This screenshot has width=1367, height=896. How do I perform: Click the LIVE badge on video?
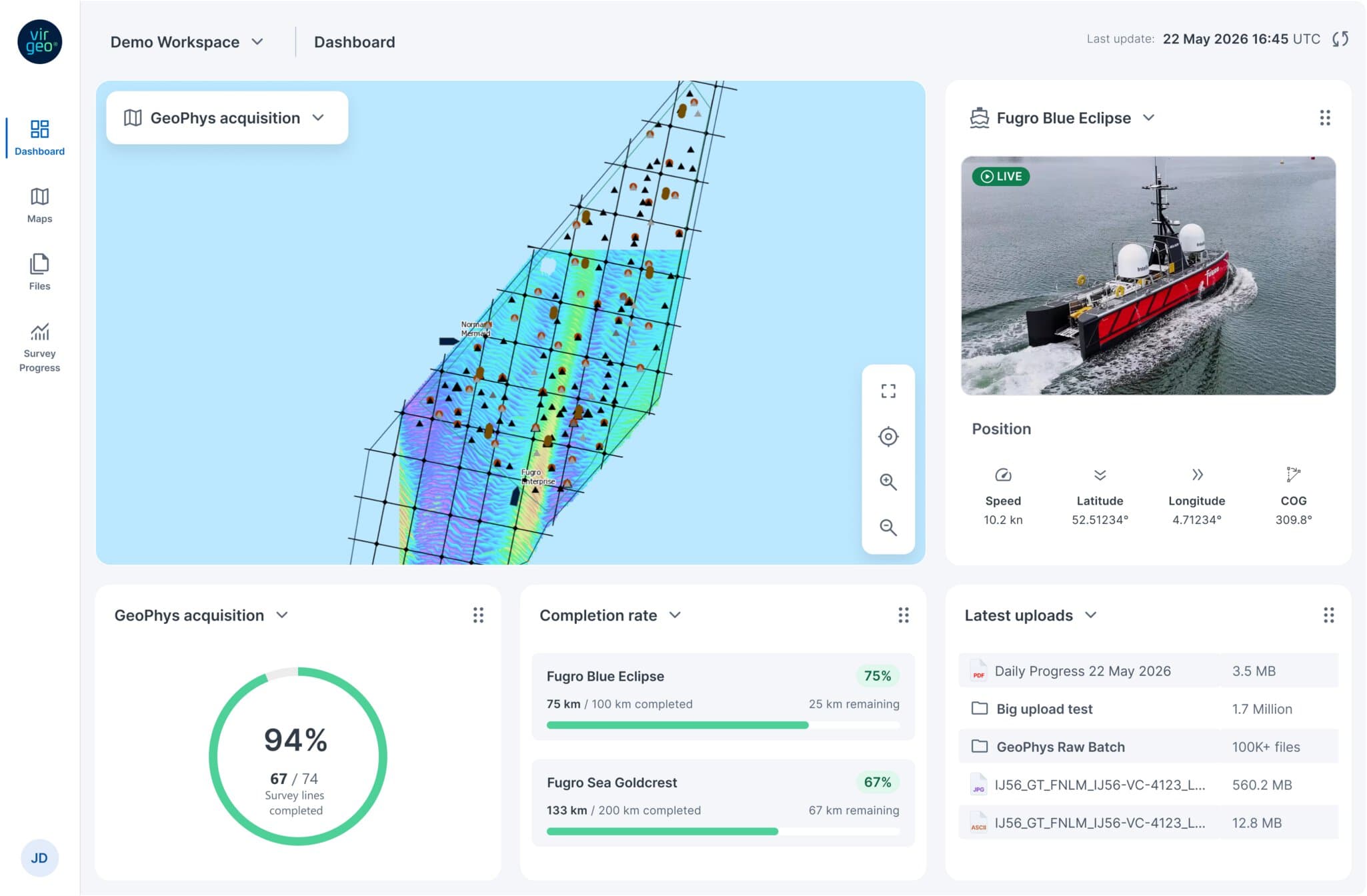coord(1001,176)
